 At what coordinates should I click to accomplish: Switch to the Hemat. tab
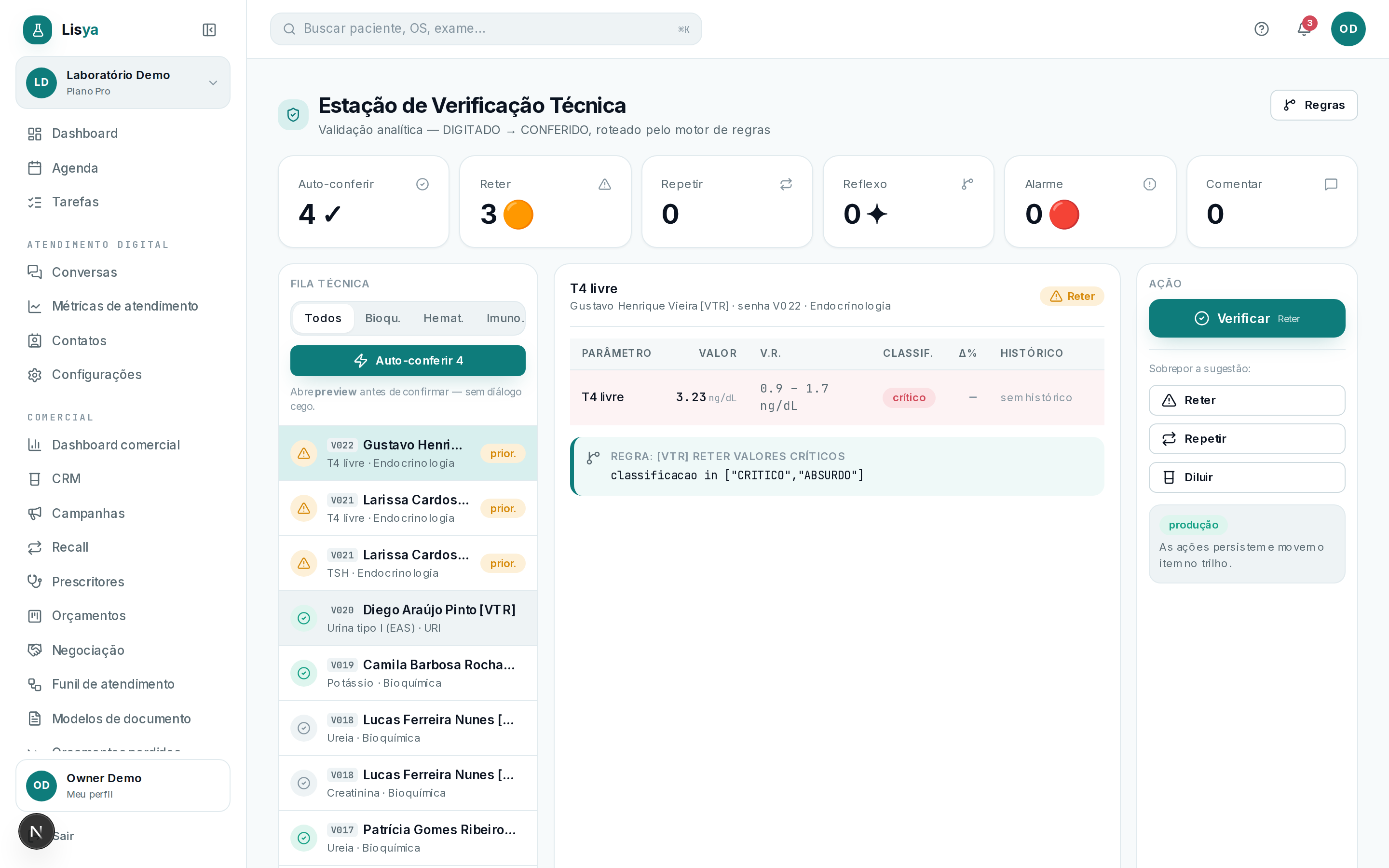point(443,318)
